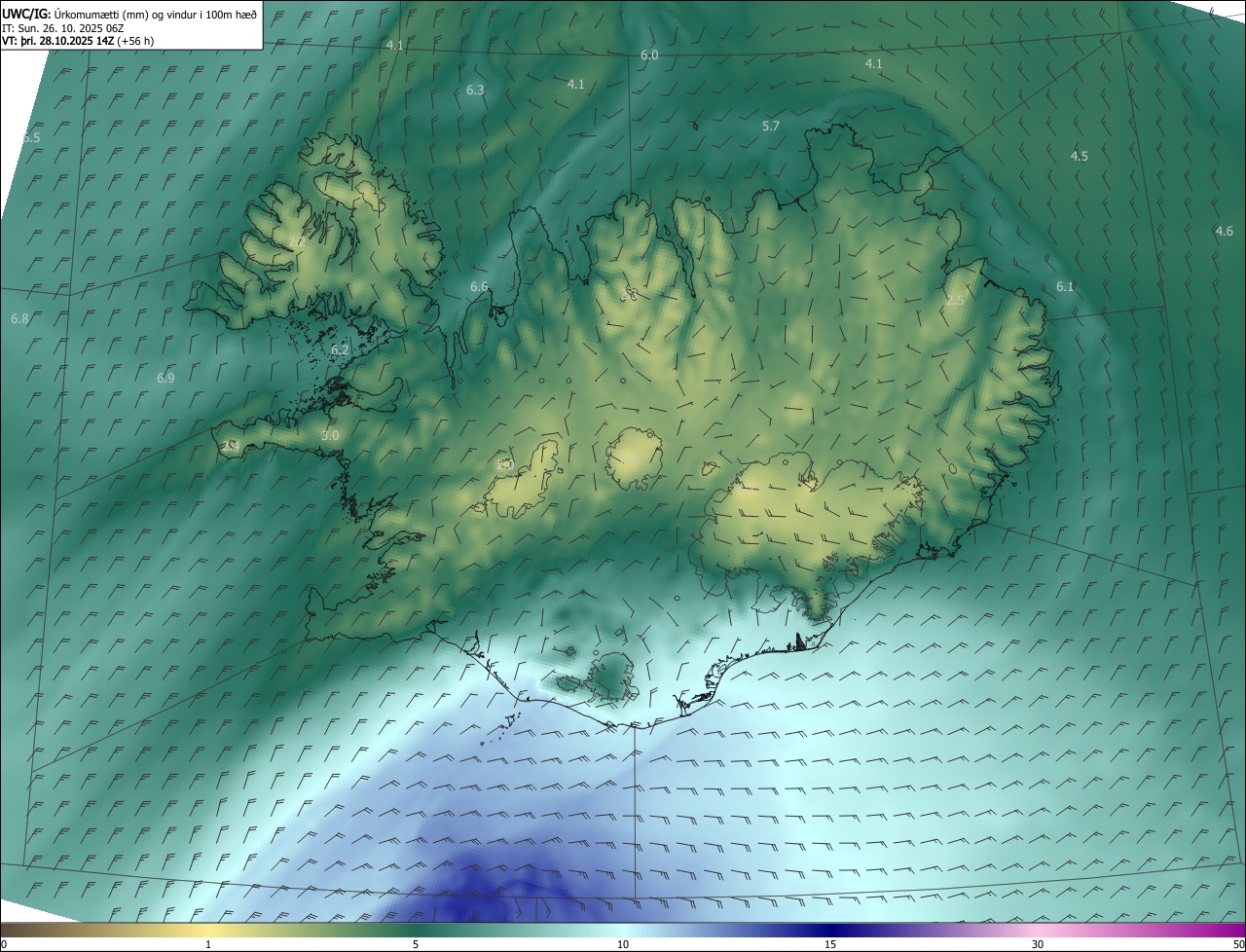Click the 6.0 precipitation value label
Viewport: 1246px width, 952px height.
click(x=649, y=55)
